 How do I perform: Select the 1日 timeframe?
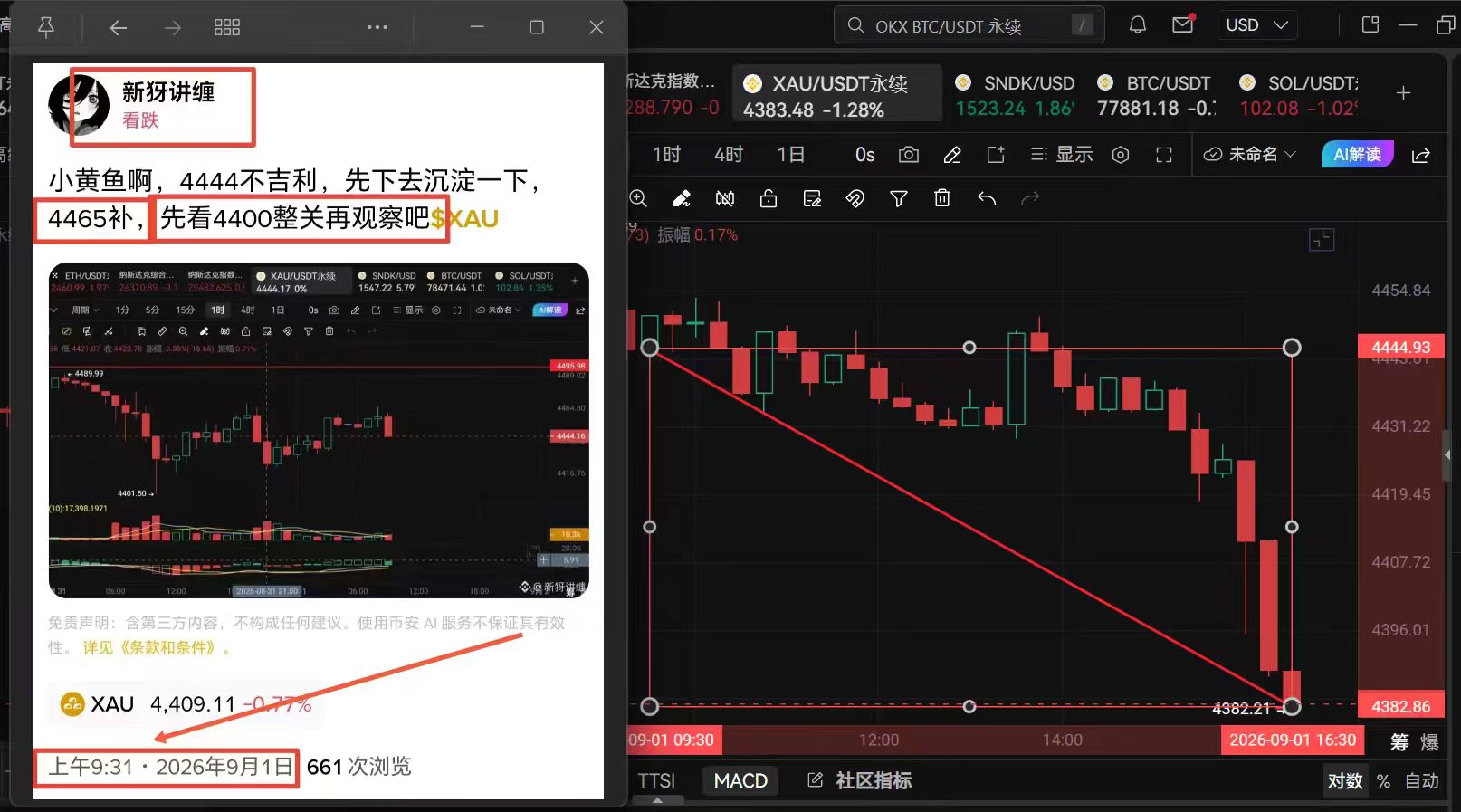pos(790,155)
